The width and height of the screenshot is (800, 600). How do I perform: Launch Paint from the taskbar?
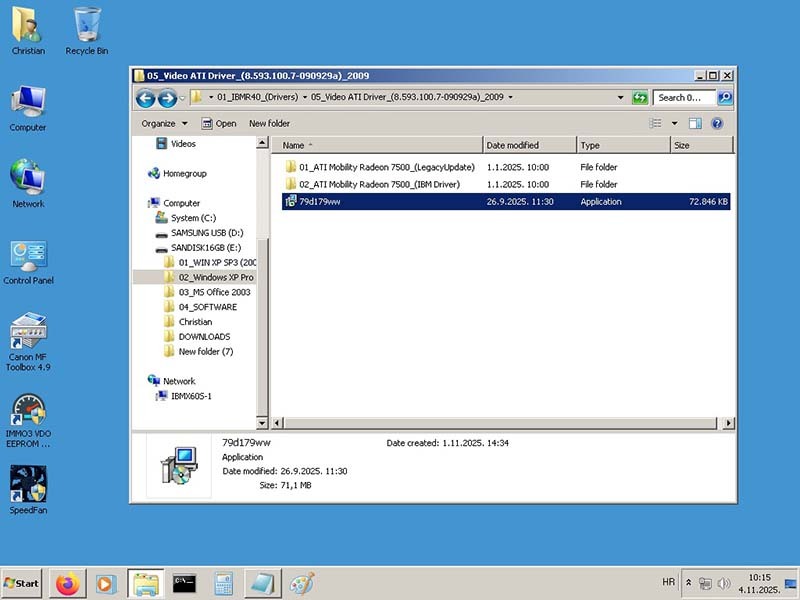coord(301,583)
